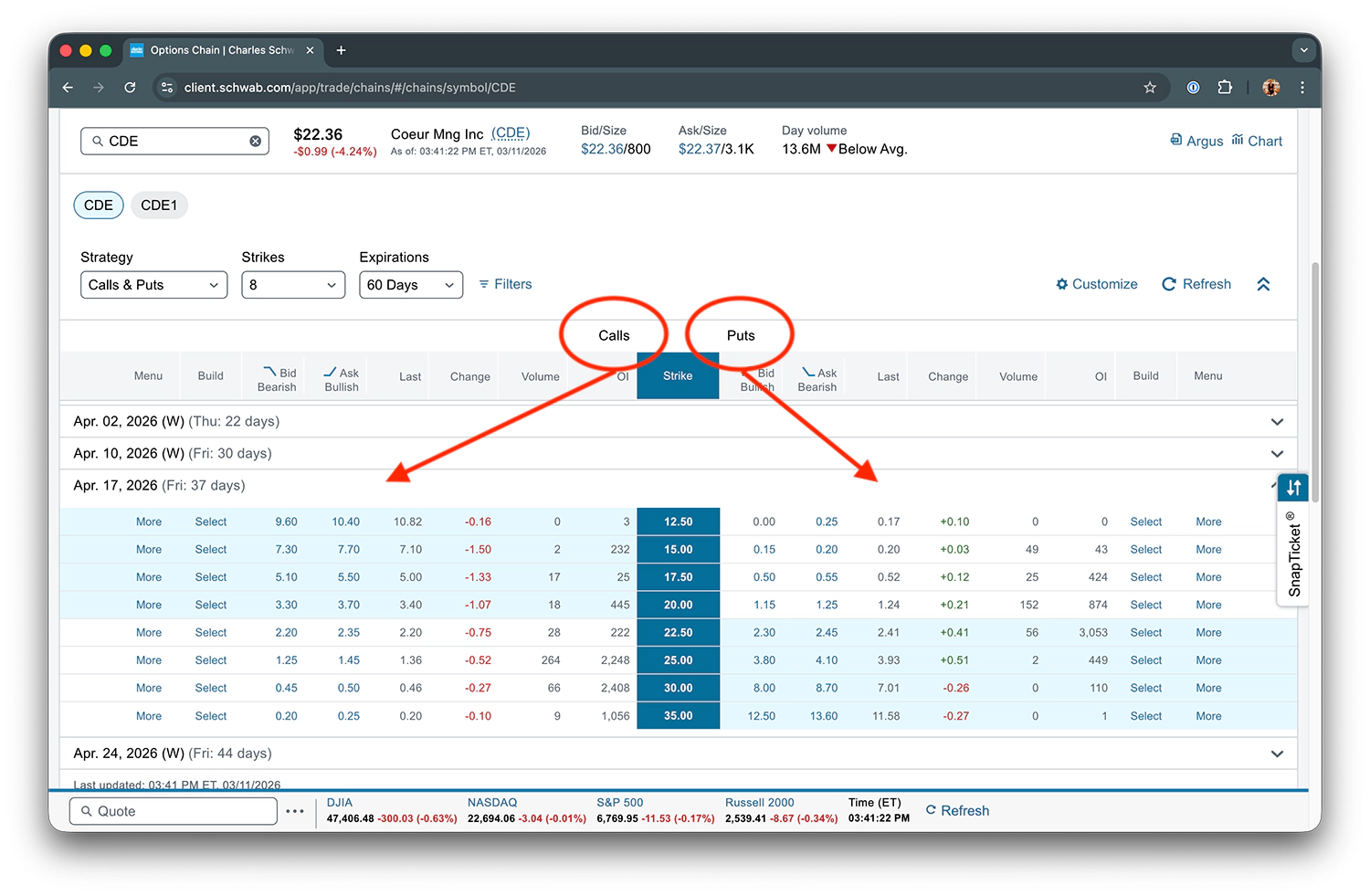
Task: Open the SnapTicket swap arrows button
Action: 1293,488
